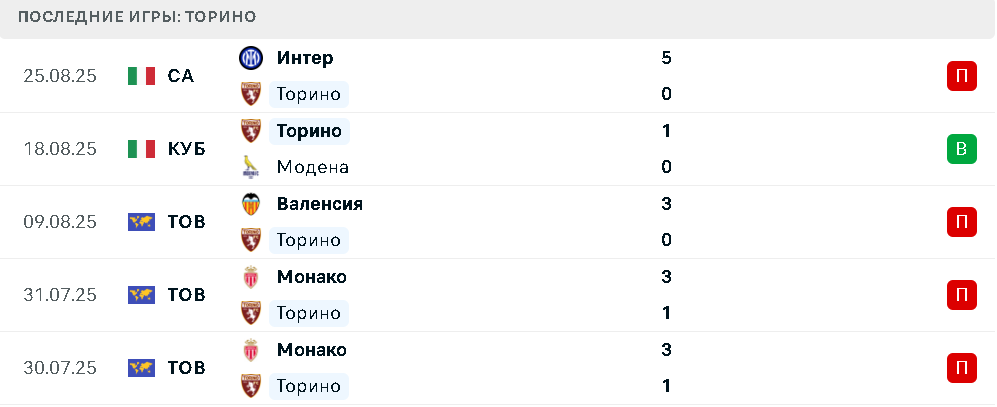Screen dimensions: 997x407
Task: Click the green В win badge
Action: [961, 149]
